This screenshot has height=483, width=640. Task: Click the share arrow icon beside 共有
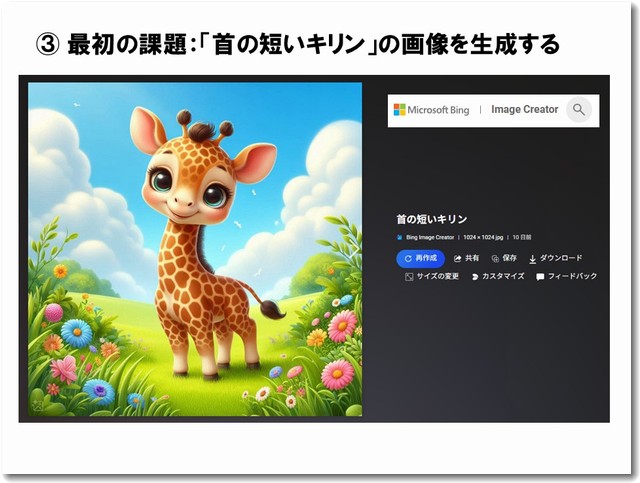458,258
